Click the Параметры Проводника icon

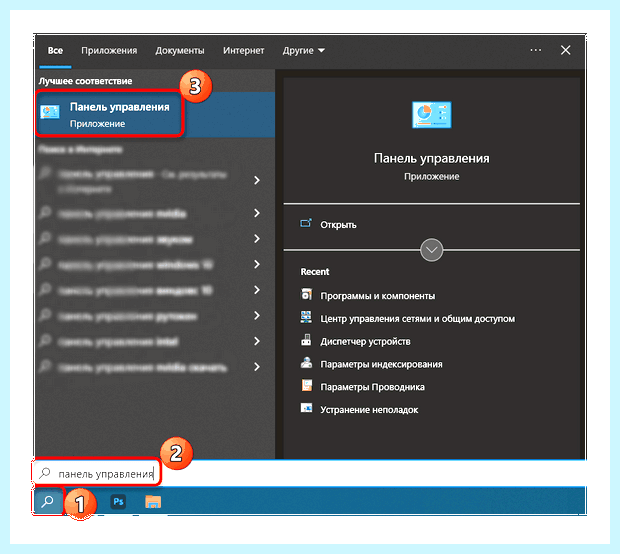pyautogui.click(x=307, y=386)
